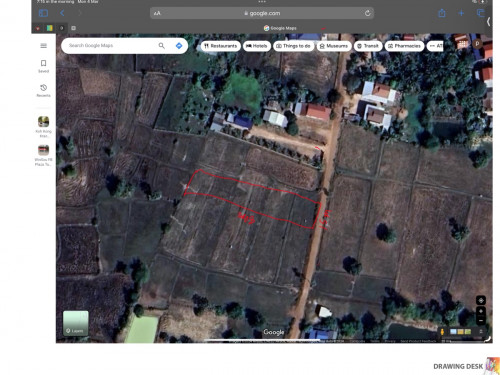This screenshot has height=375, width=500.
Task: Go back in Safari
Action: point(62,13)
